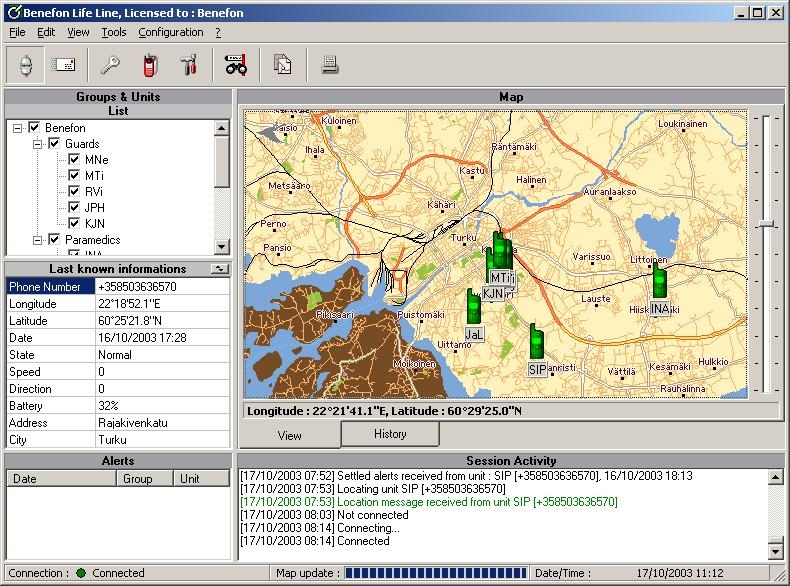Open the Configuration menu

click(171, 32)
